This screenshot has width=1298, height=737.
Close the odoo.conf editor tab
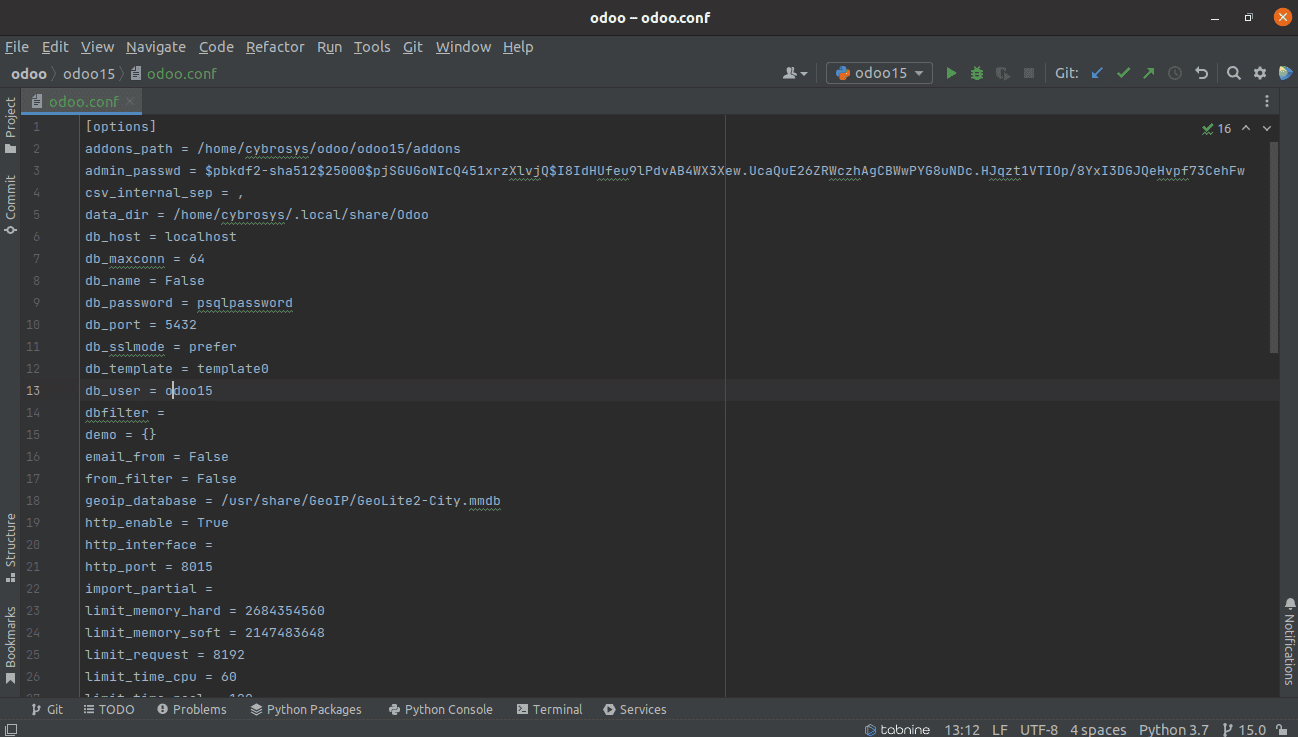tap(130, 101)
